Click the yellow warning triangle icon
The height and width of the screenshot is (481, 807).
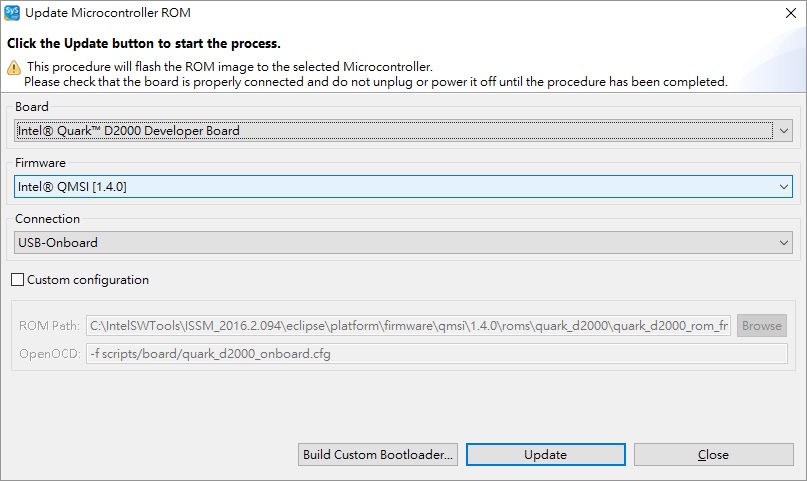tap(14, 67)
